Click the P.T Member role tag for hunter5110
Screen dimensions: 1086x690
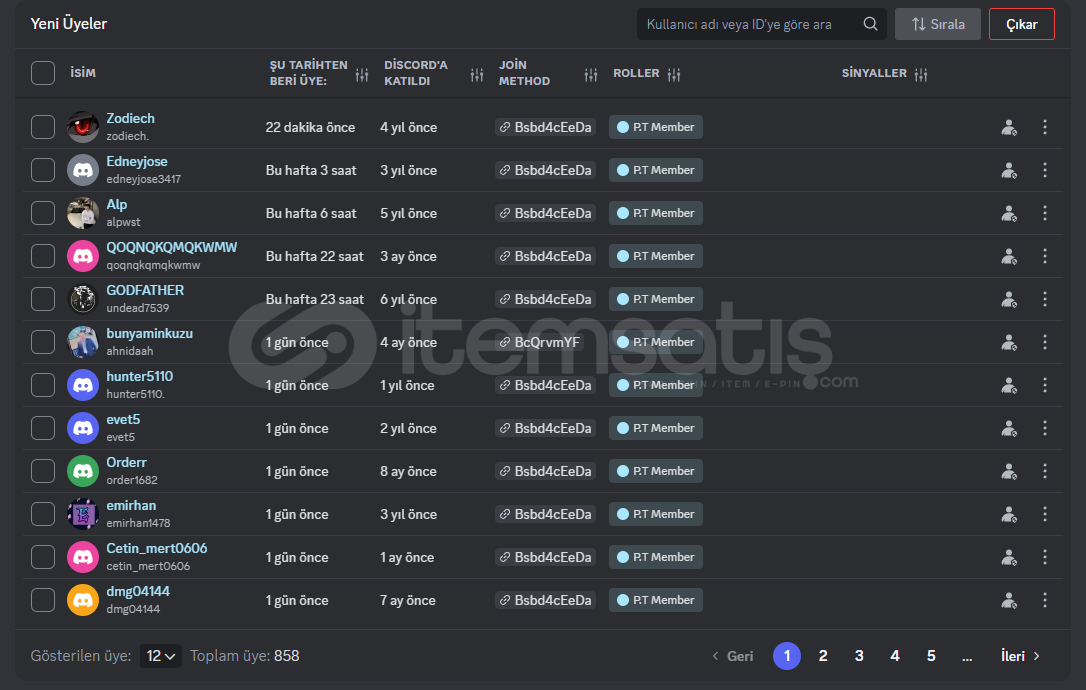tap(655, 385)
